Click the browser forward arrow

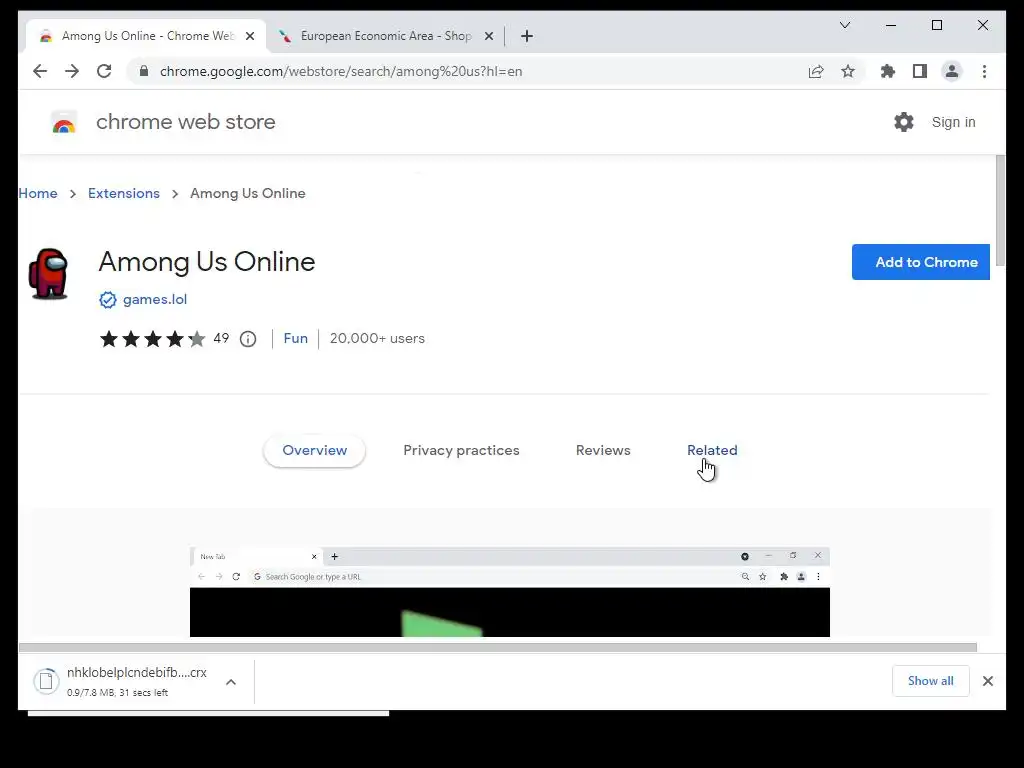(72, 71)
